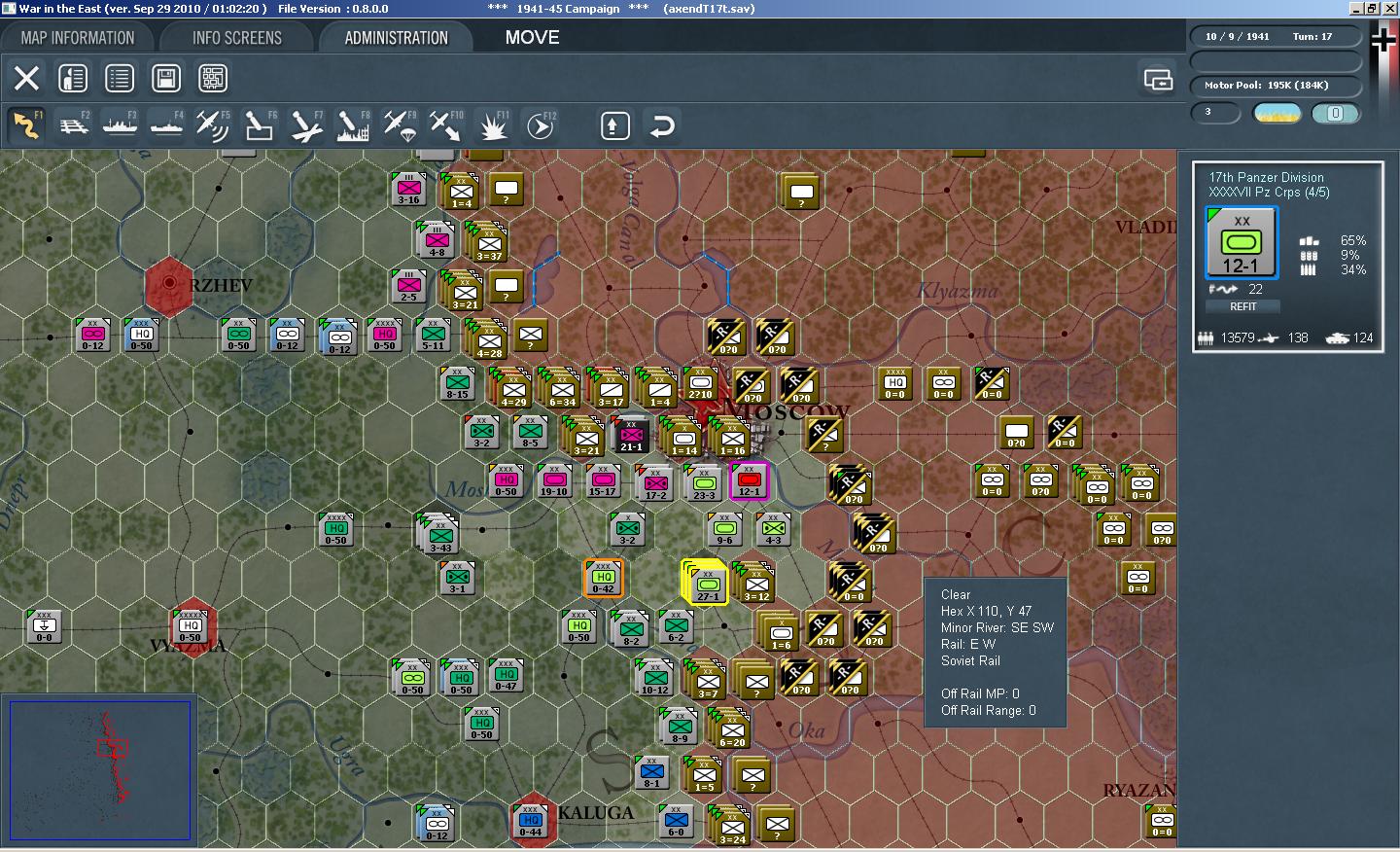Click the '0' indicator pill
The width and height of the screenshot is (1400, 852).
coord(1336,114)
